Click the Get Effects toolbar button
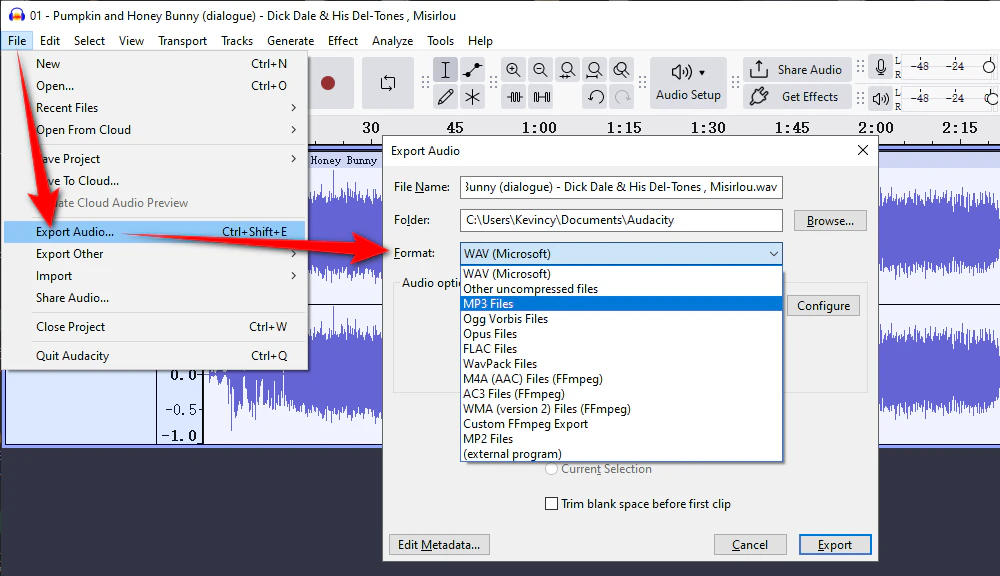Viewport: 1000px width, 576px height. (x=797, y=97)
